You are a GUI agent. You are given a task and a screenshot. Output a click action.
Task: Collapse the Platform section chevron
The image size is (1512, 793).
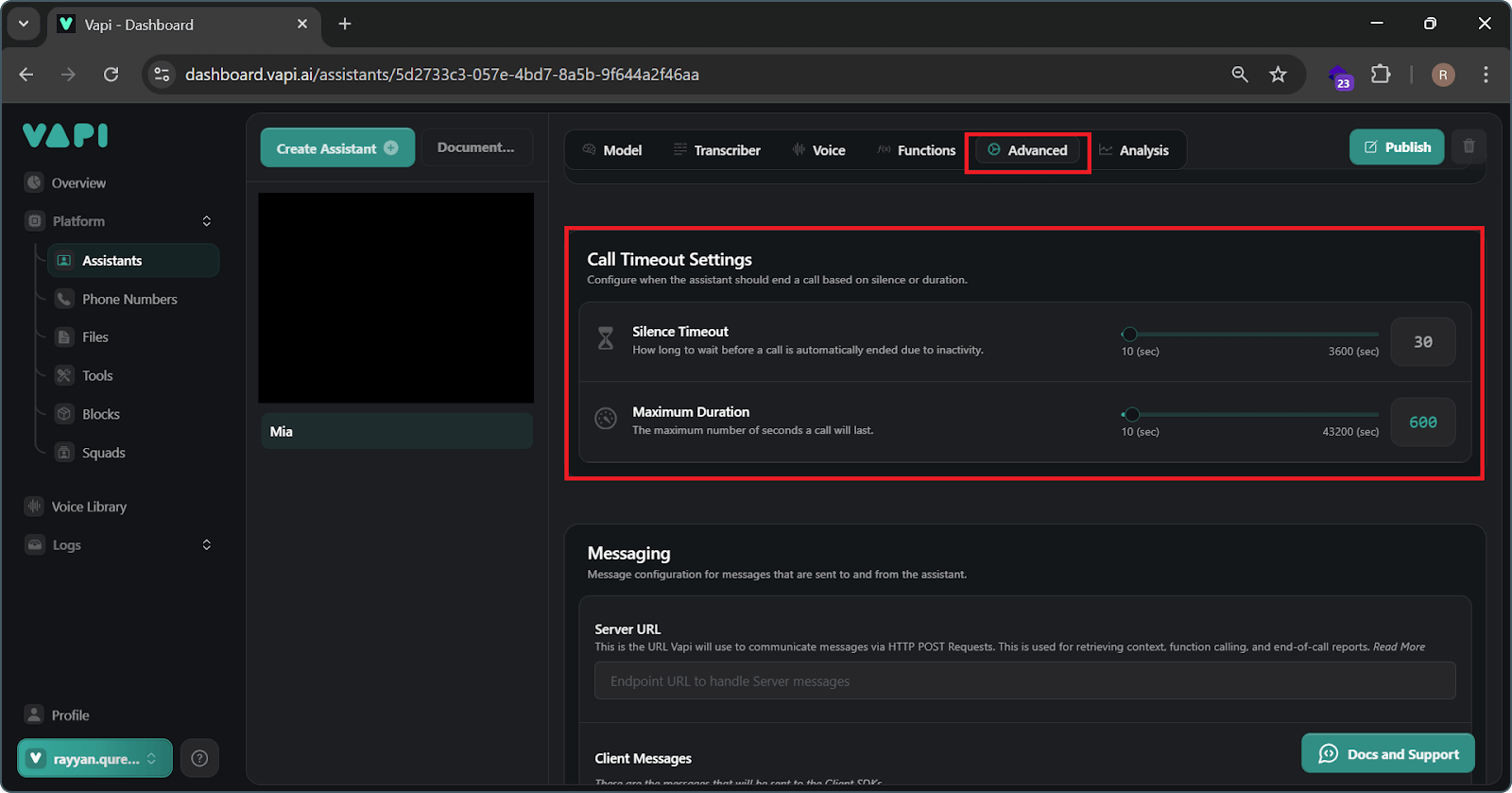(x=206, y=221)
